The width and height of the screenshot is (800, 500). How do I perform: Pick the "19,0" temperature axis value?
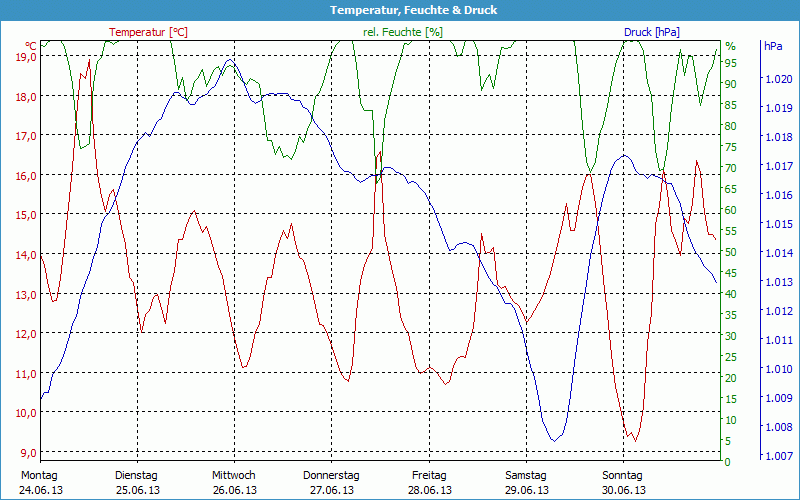(26, 57)
